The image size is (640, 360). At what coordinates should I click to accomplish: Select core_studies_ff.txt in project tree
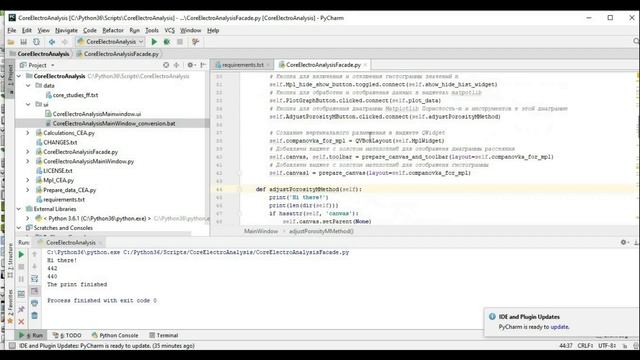75,95
